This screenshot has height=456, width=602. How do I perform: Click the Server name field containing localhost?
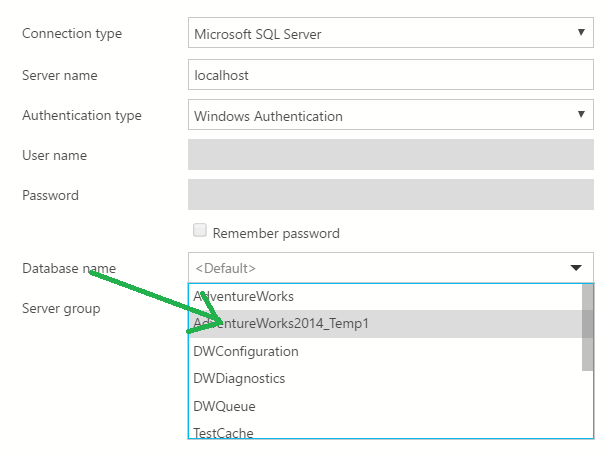click(390, 75)
